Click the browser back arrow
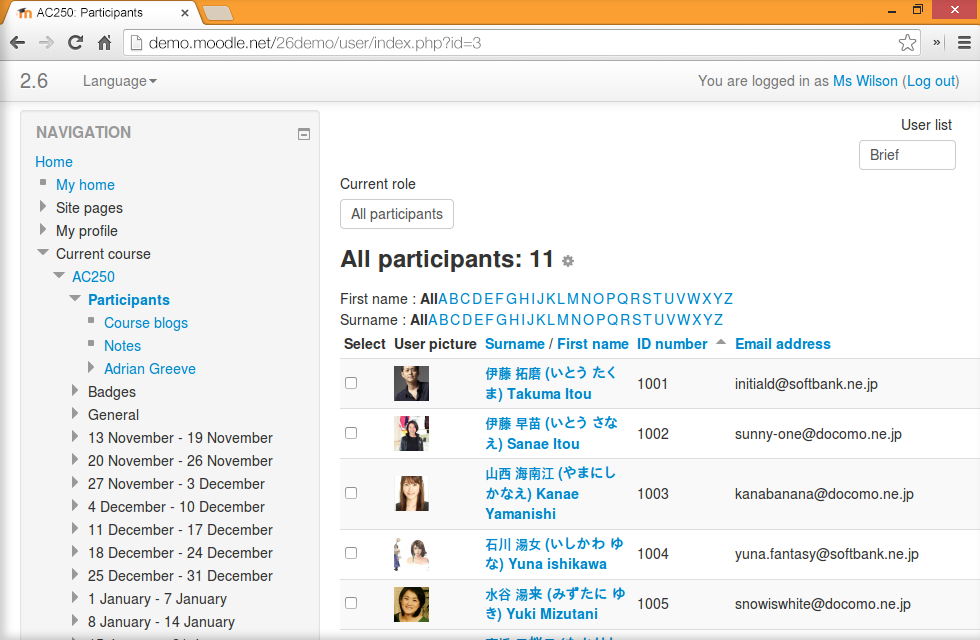Viewport: 980px width, 640px height. pos(17,43)
